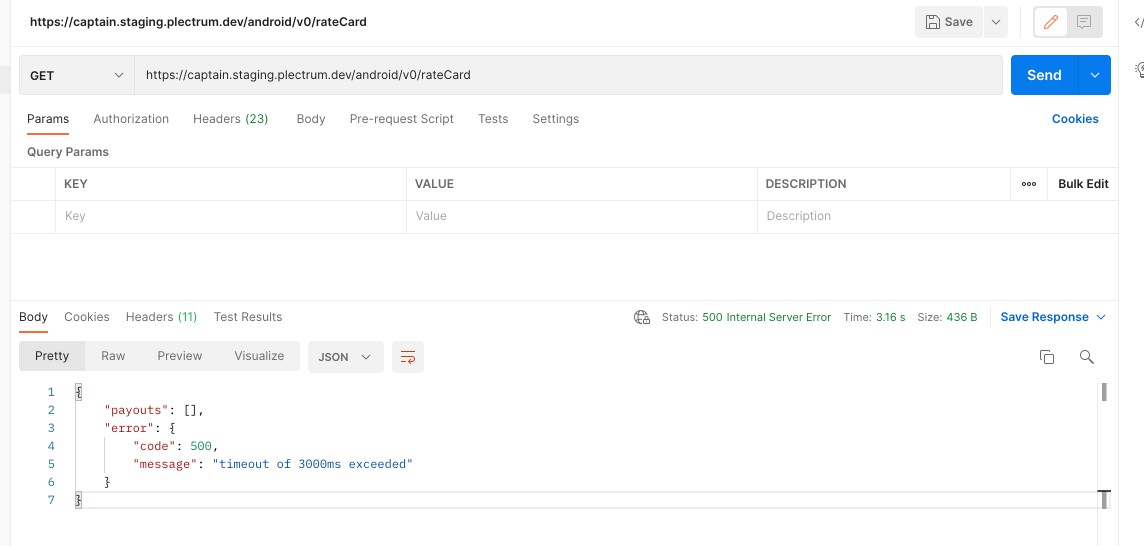Search the response with magnifier icon

pyautogui.click(x=1087, y=357)
